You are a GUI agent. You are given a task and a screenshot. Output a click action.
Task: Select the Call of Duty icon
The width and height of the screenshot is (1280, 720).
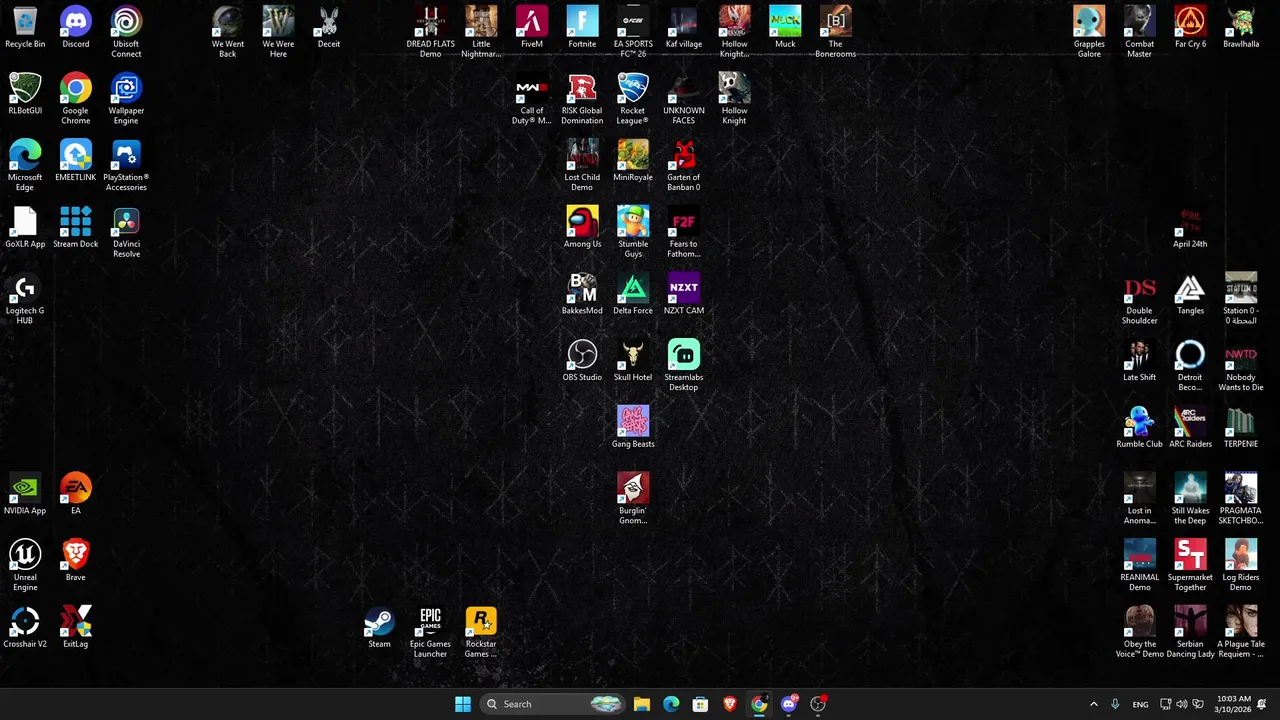pyautogui.click(x=532, y=99)
